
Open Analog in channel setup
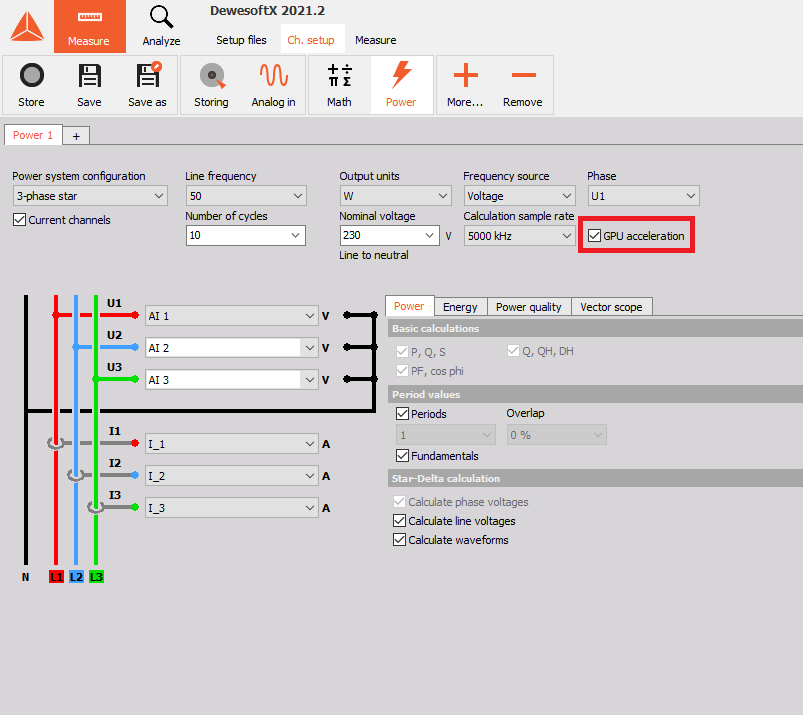pyautogui.click(x=273, y=85)
